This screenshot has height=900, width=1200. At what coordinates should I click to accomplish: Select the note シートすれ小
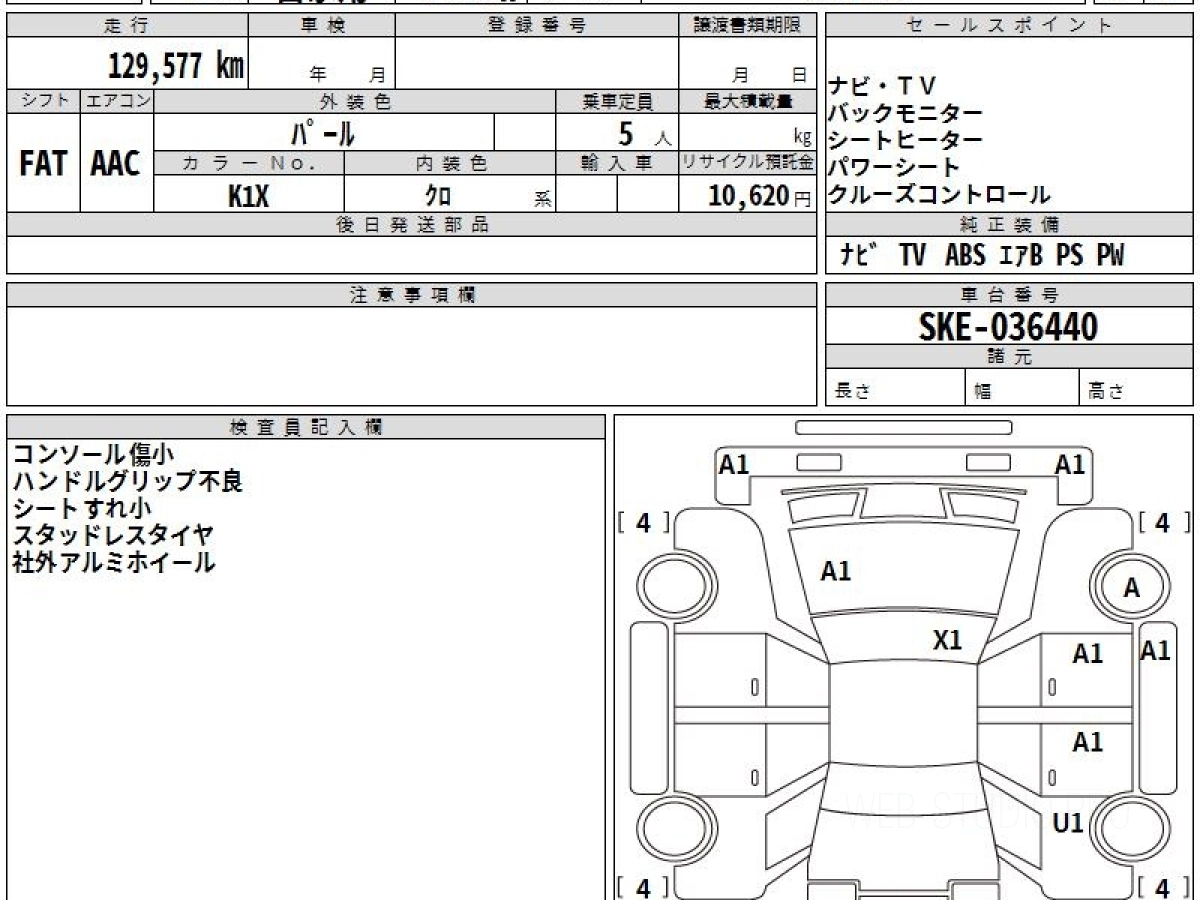pyautogui.click(x=82, y=508)
